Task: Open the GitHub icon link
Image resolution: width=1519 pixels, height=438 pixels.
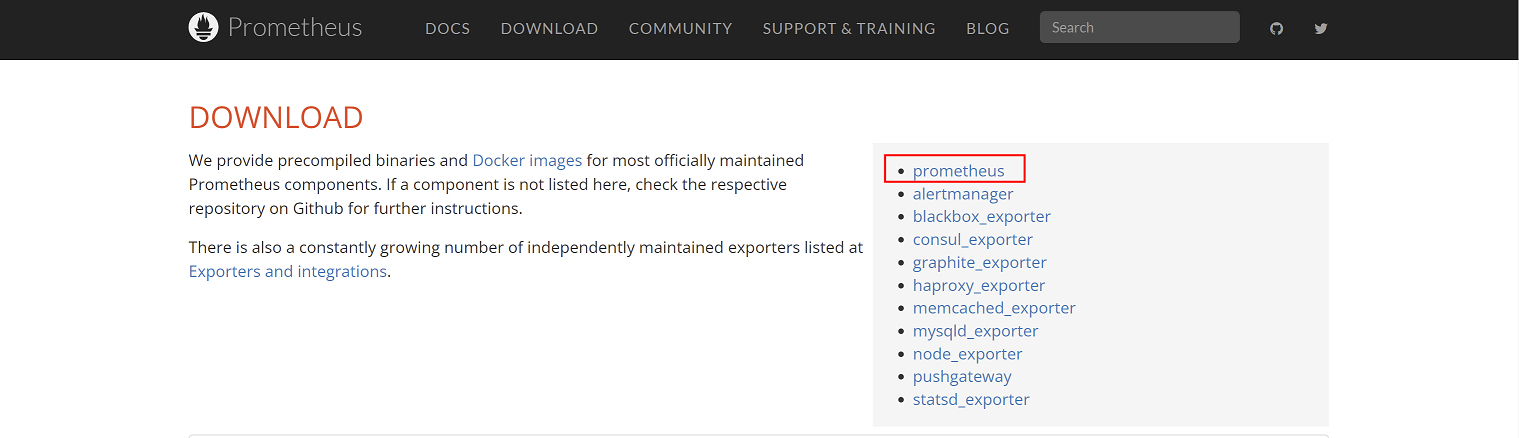Action: coord(1276,29)
